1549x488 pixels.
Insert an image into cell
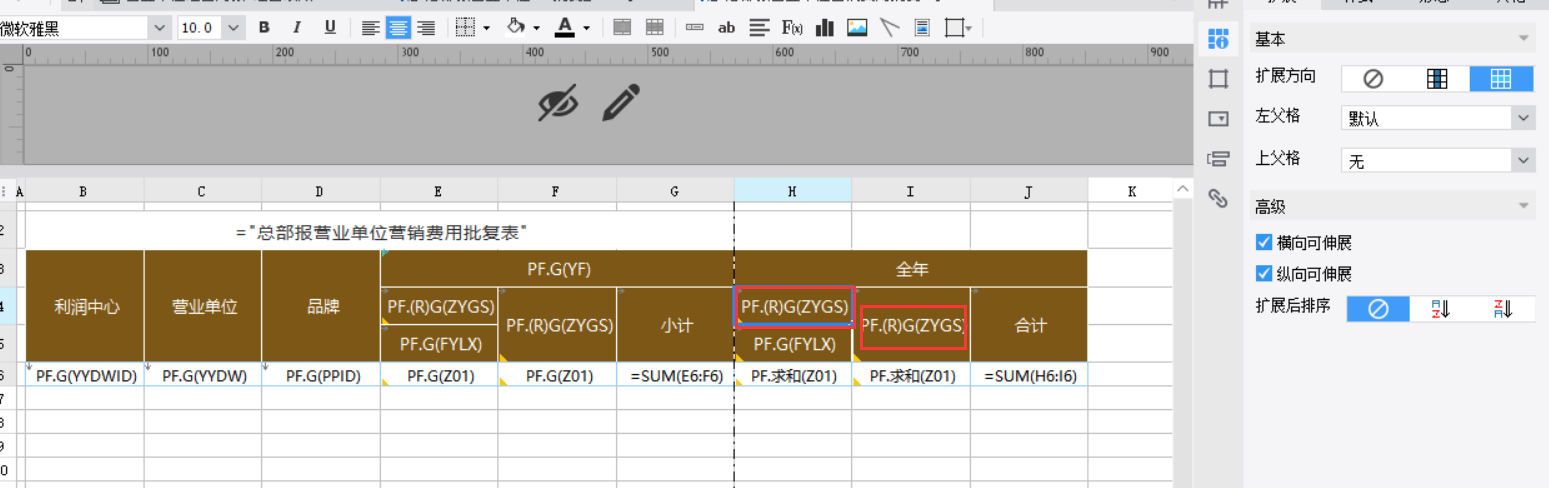coord(857,27)
